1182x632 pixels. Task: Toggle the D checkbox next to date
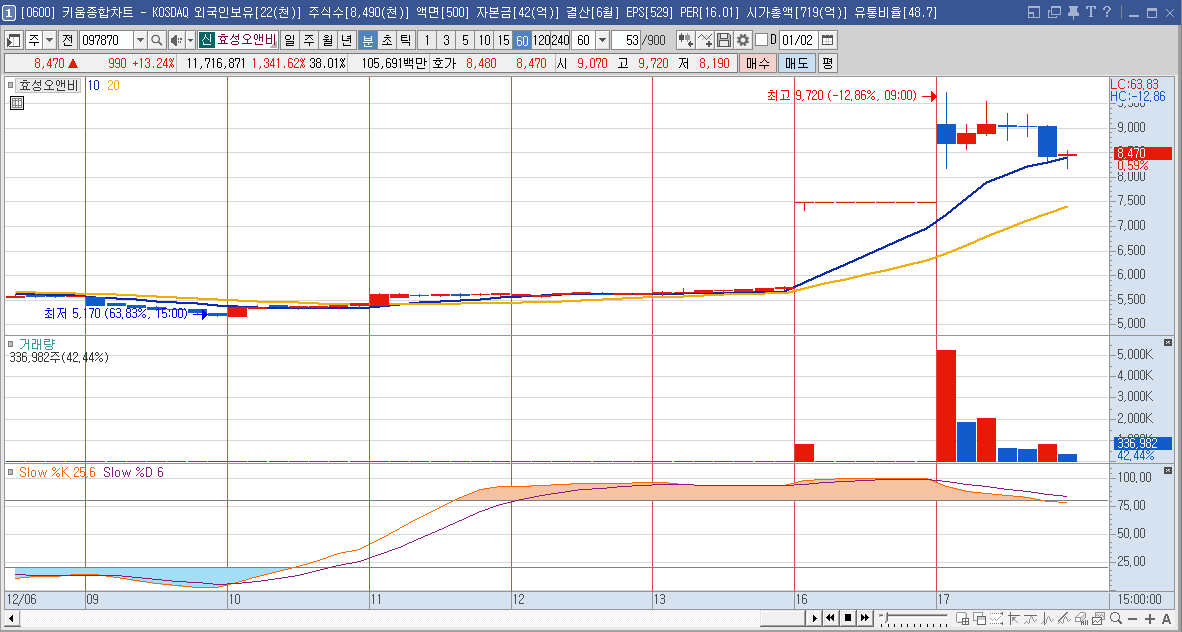tap(761, 40)
